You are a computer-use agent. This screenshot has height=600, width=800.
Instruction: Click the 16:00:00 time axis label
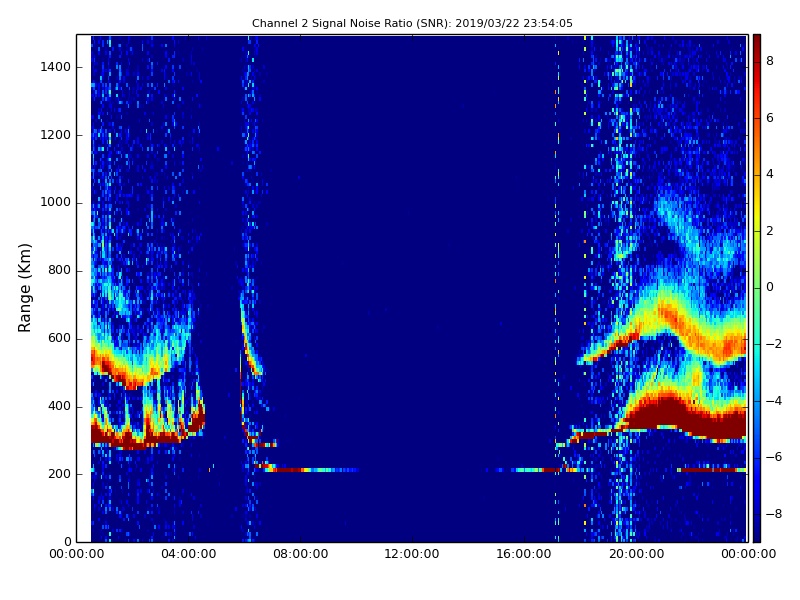pos(524,554)
